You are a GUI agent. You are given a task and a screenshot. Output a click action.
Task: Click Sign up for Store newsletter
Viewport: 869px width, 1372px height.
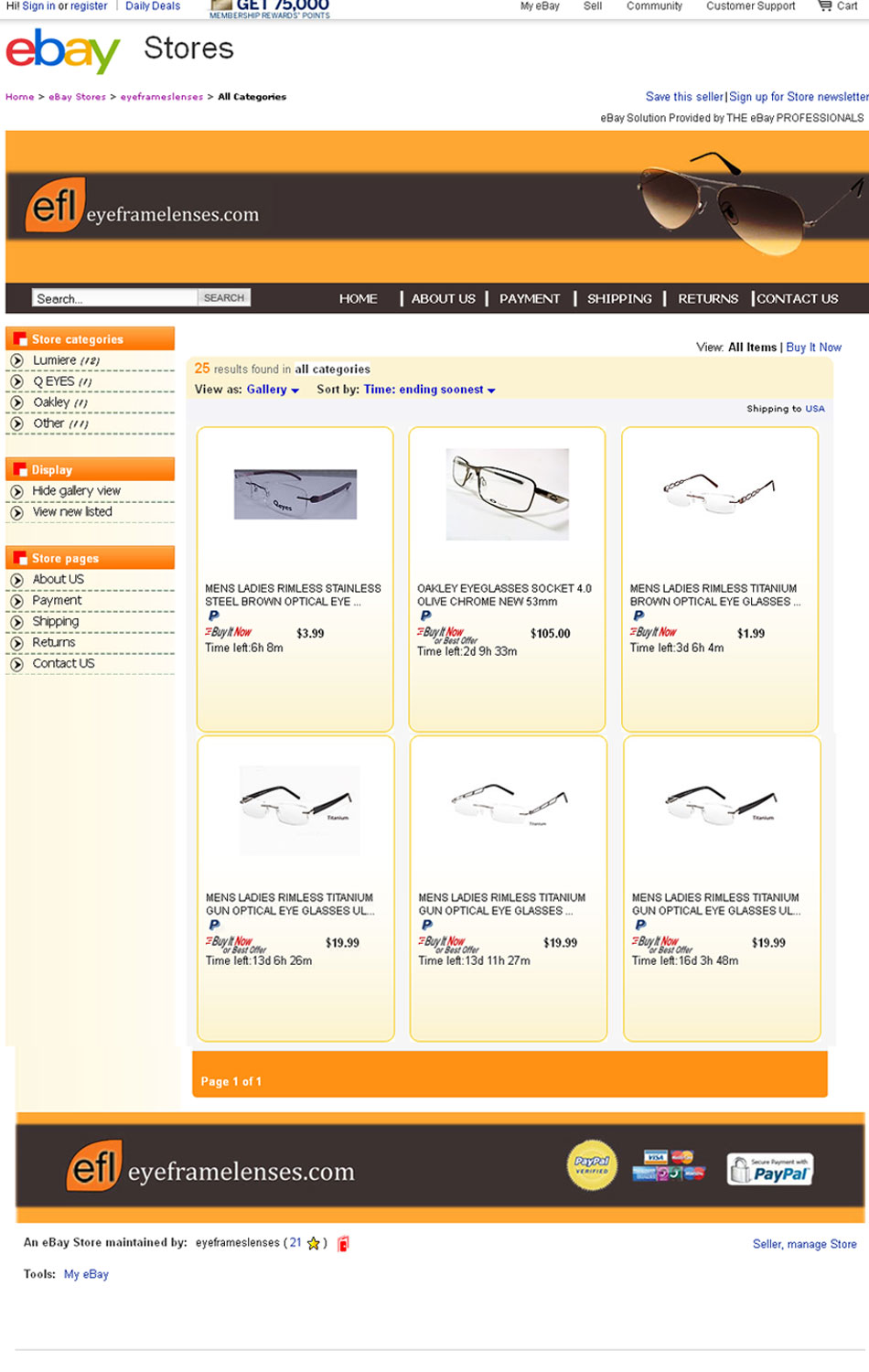click(799, 97)
